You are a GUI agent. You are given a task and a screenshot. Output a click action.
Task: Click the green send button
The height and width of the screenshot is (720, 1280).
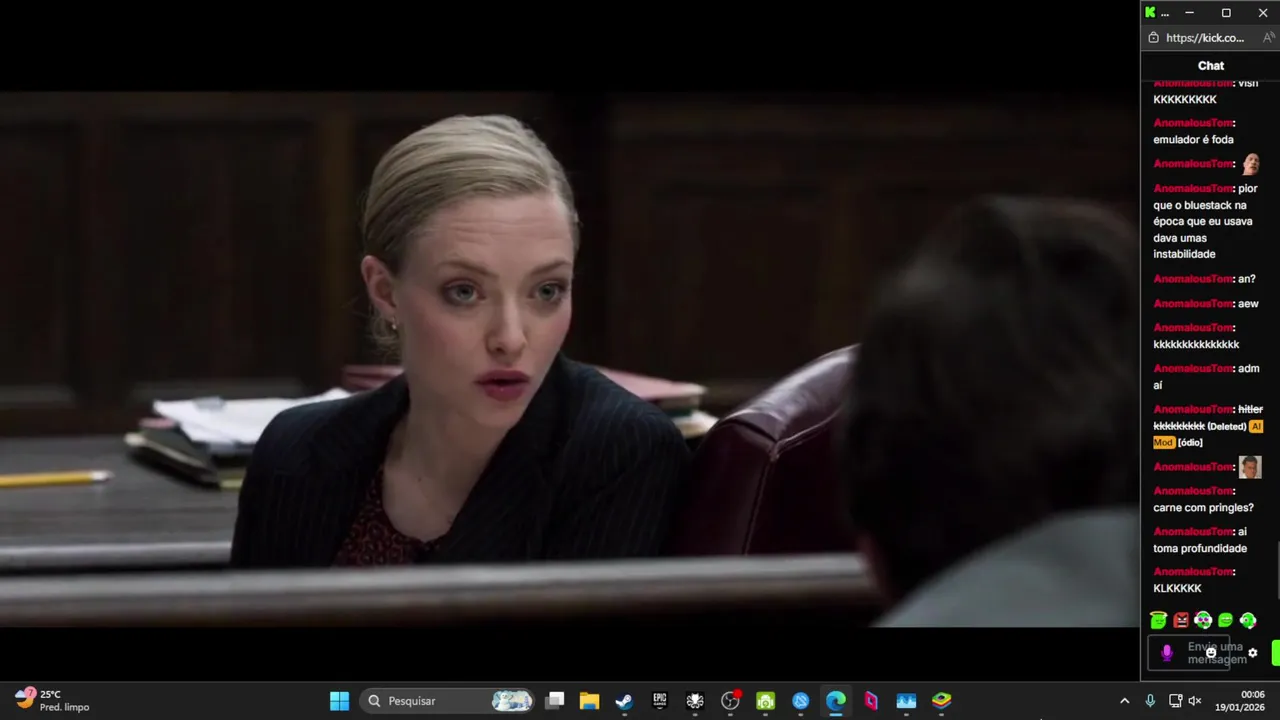pos(1276,653)
